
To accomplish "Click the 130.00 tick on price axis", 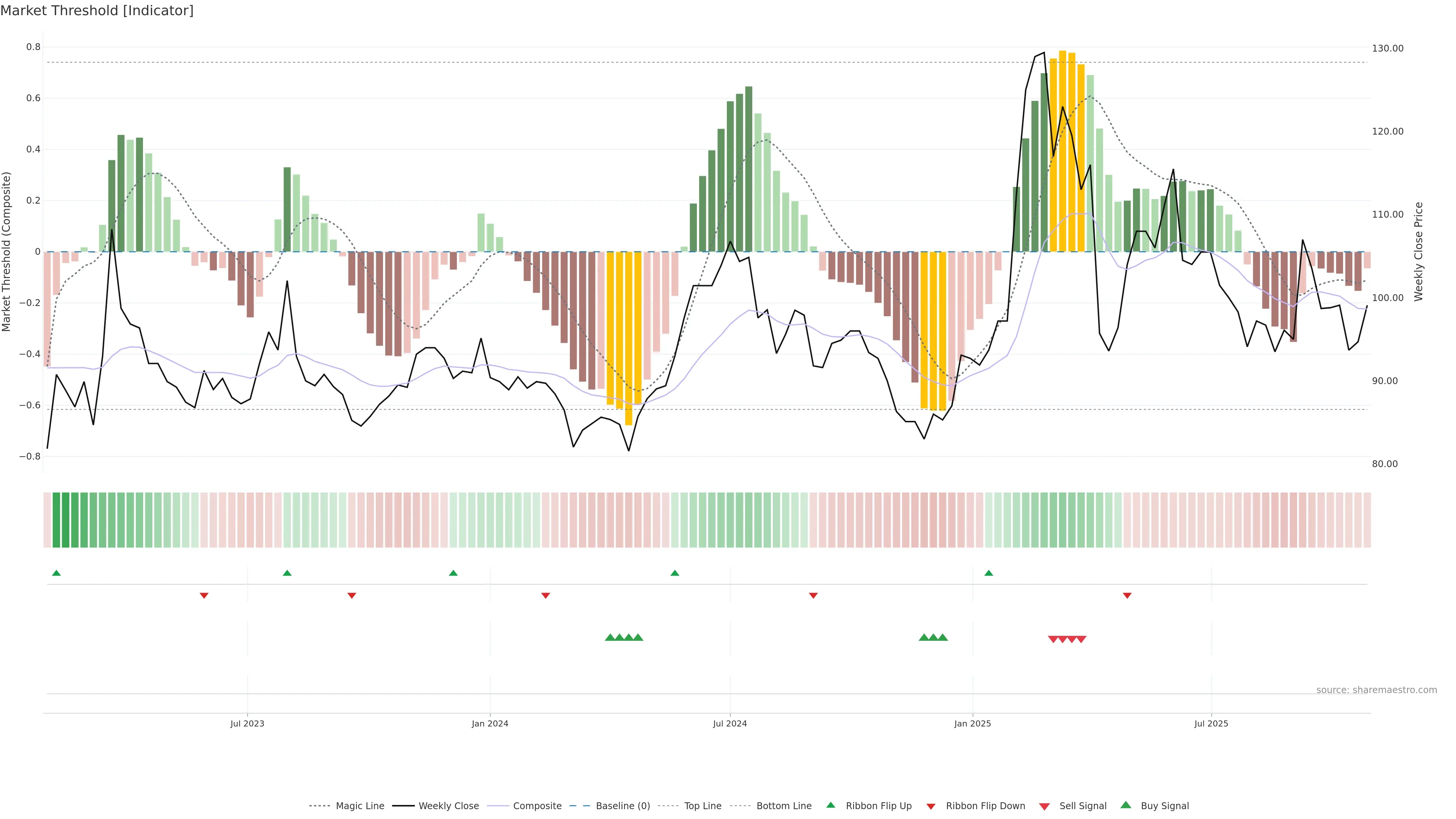I will pyautogui.click(x=1388, y=49).
